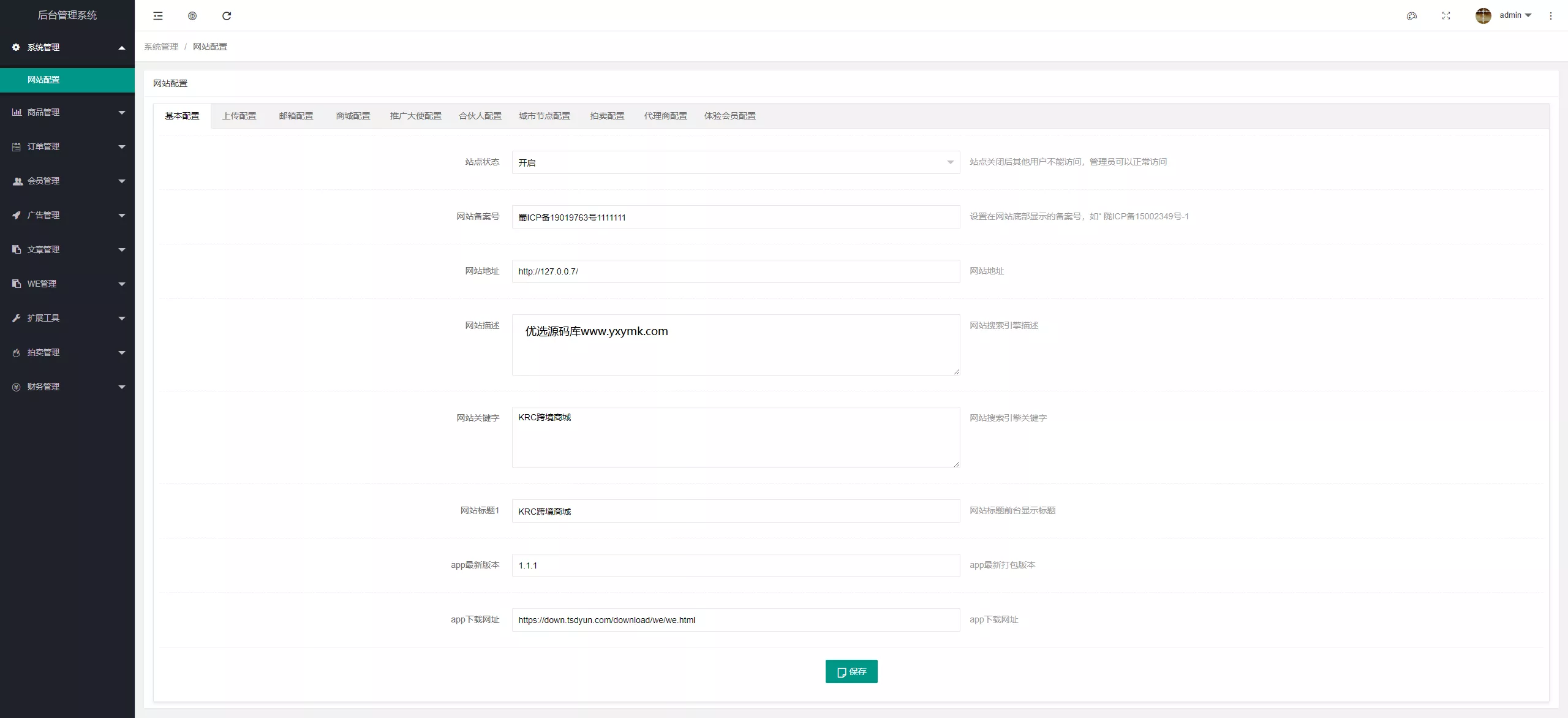Switch to the 体验会员配置 tab
The image size is (1568, 718).
729,116
